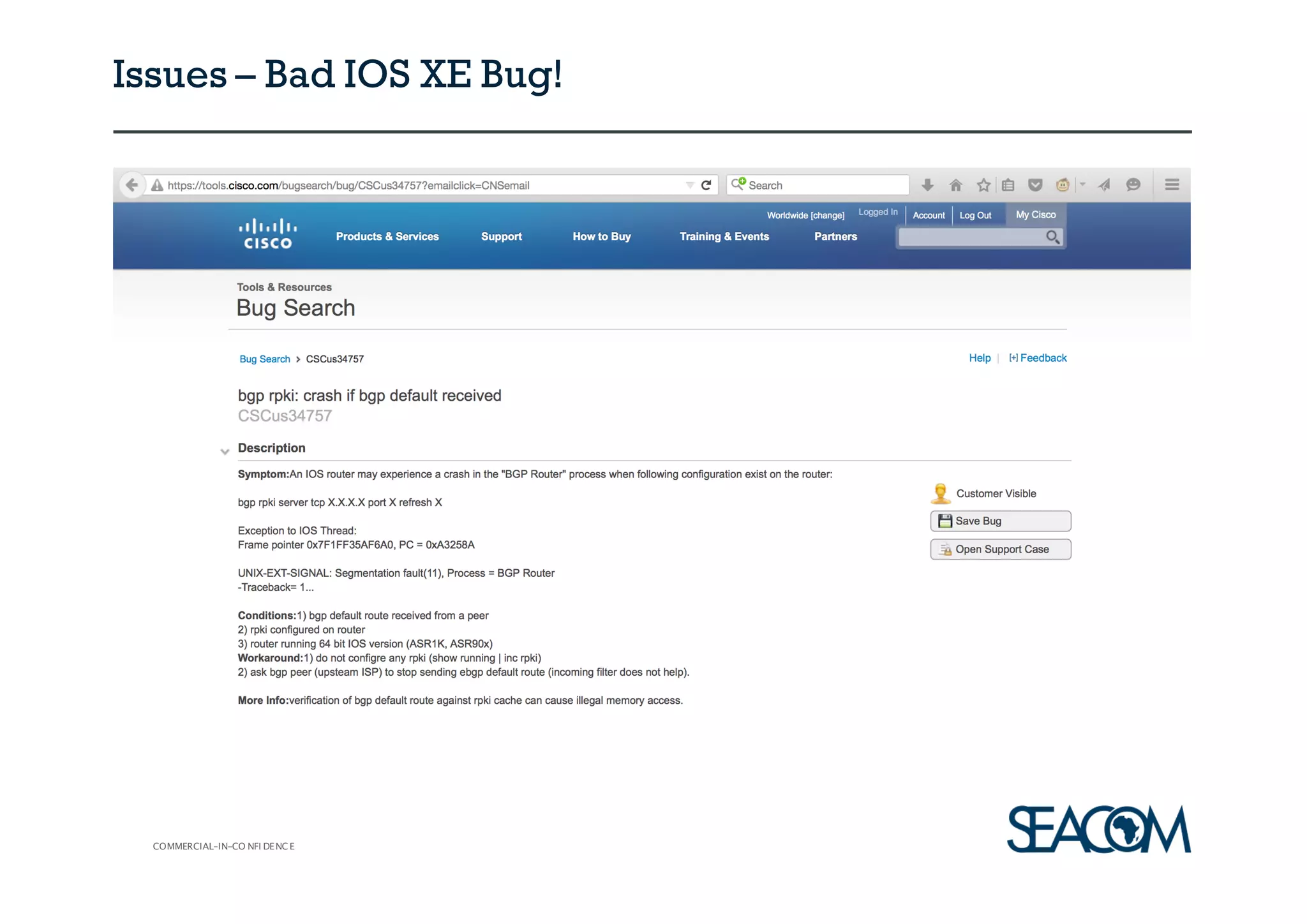Open the browser hamburger menu
Viewport: 1307px width, 924px height.
point(1172,185)
